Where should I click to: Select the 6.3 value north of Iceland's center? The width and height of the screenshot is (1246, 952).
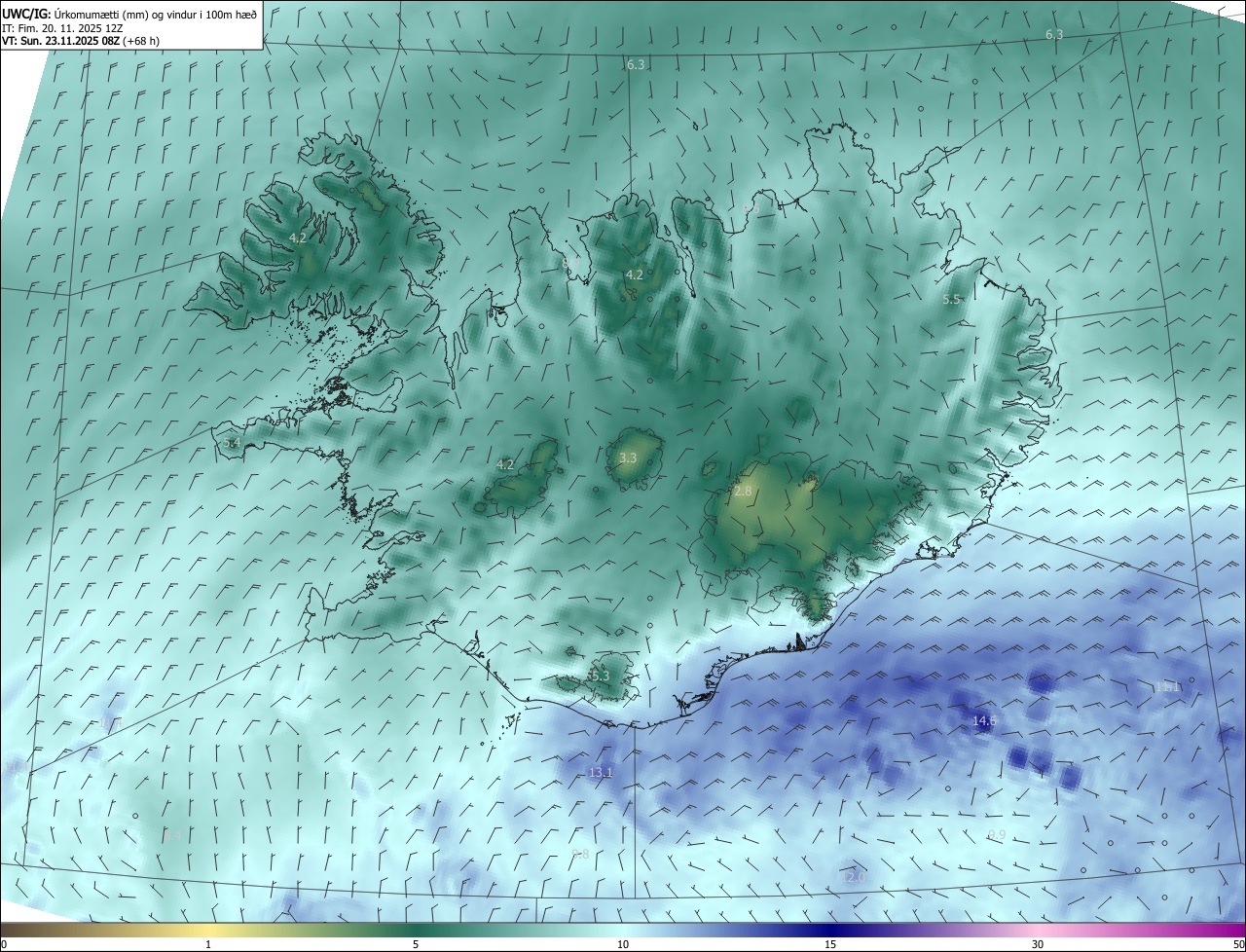[636, 65]
